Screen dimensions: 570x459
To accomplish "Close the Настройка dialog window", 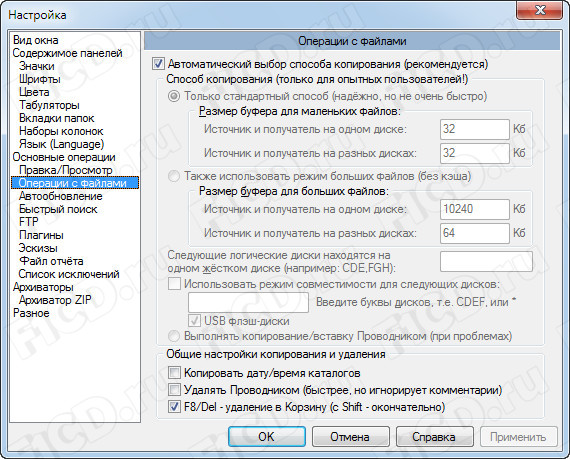I will (541, 10).
